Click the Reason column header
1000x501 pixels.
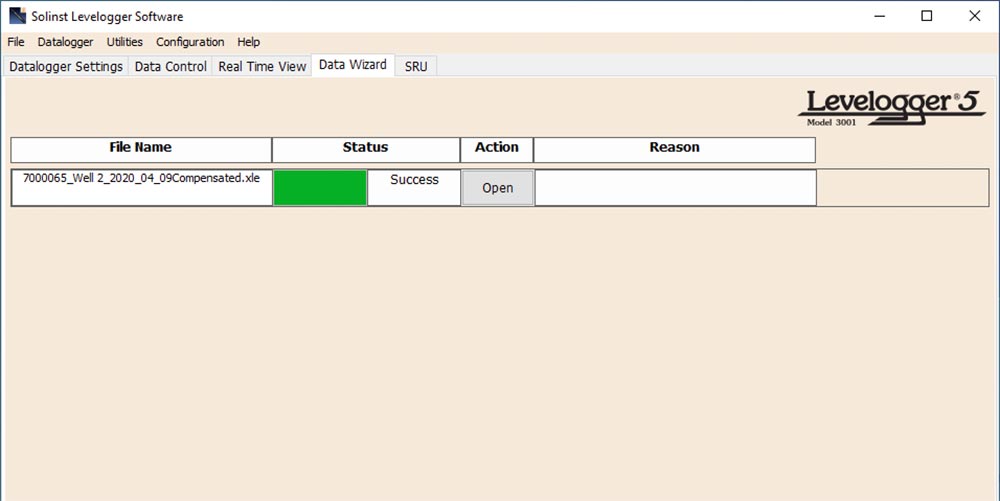coord(674,148)
